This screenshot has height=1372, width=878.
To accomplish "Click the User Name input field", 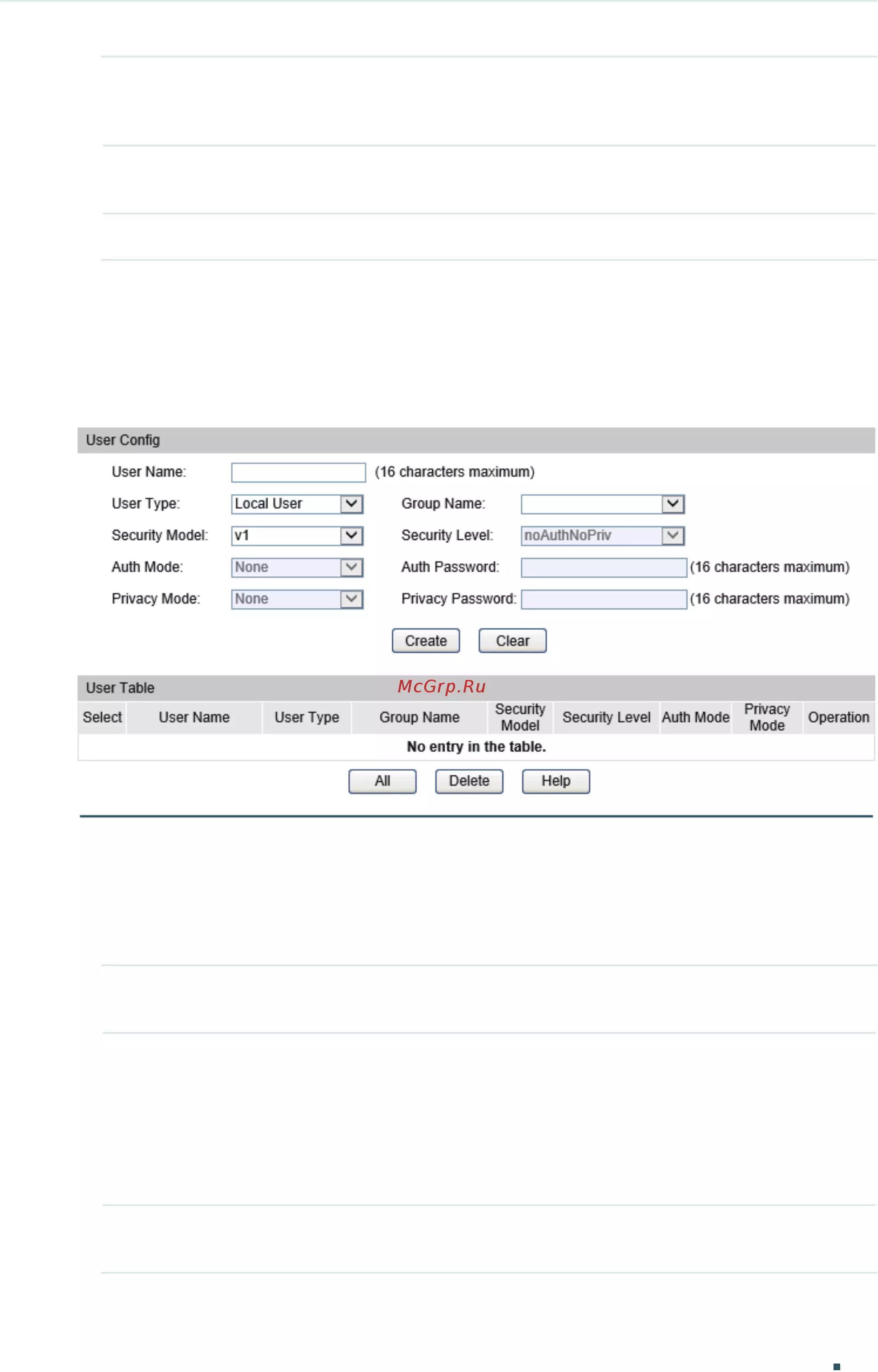I will tap(298, 472).
